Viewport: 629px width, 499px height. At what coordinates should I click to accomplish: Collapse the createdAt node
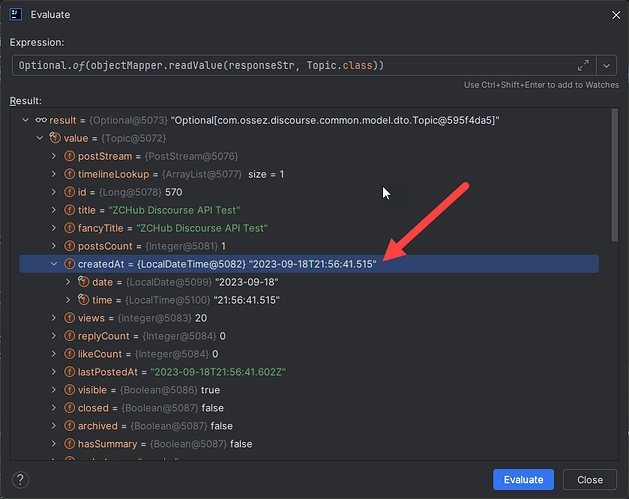(55, 264)
